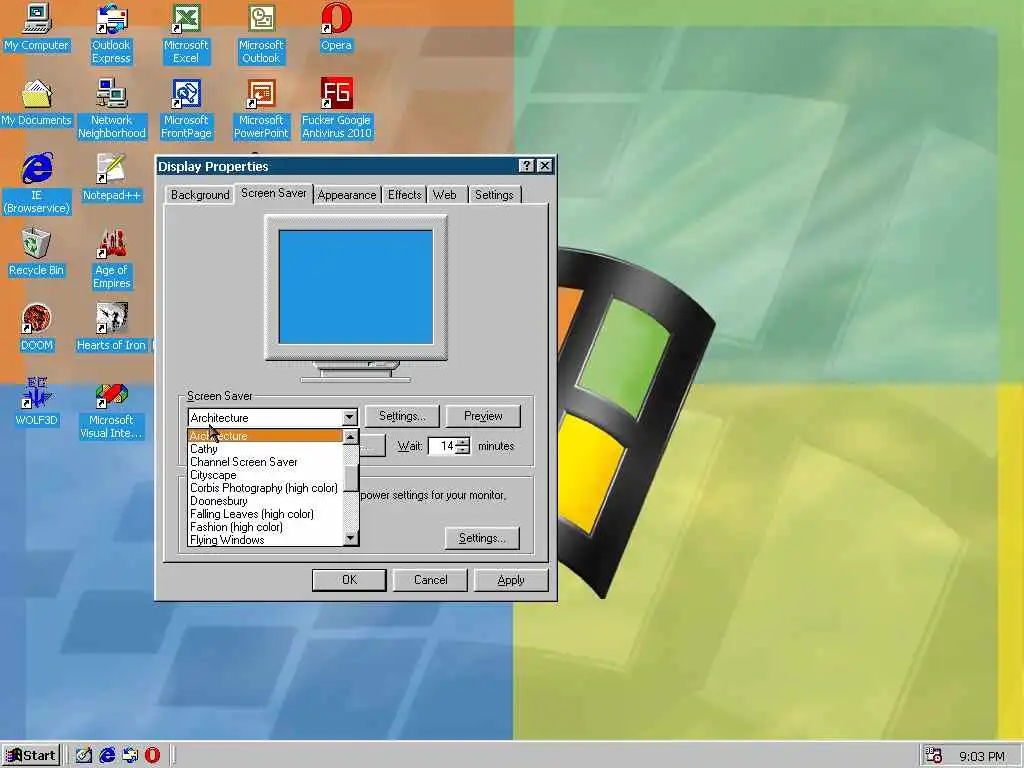Click the Preview button
Viewport: 1024px width, 768px height.
point(483,416)
